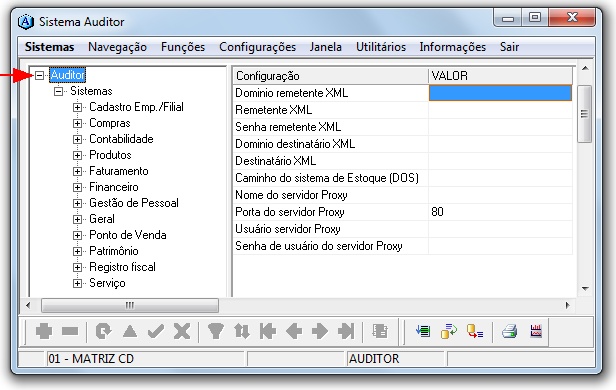616x390 pixels.
Task: Click the Sistema Auditor title bar logo
Action: (x=26, y=22)
